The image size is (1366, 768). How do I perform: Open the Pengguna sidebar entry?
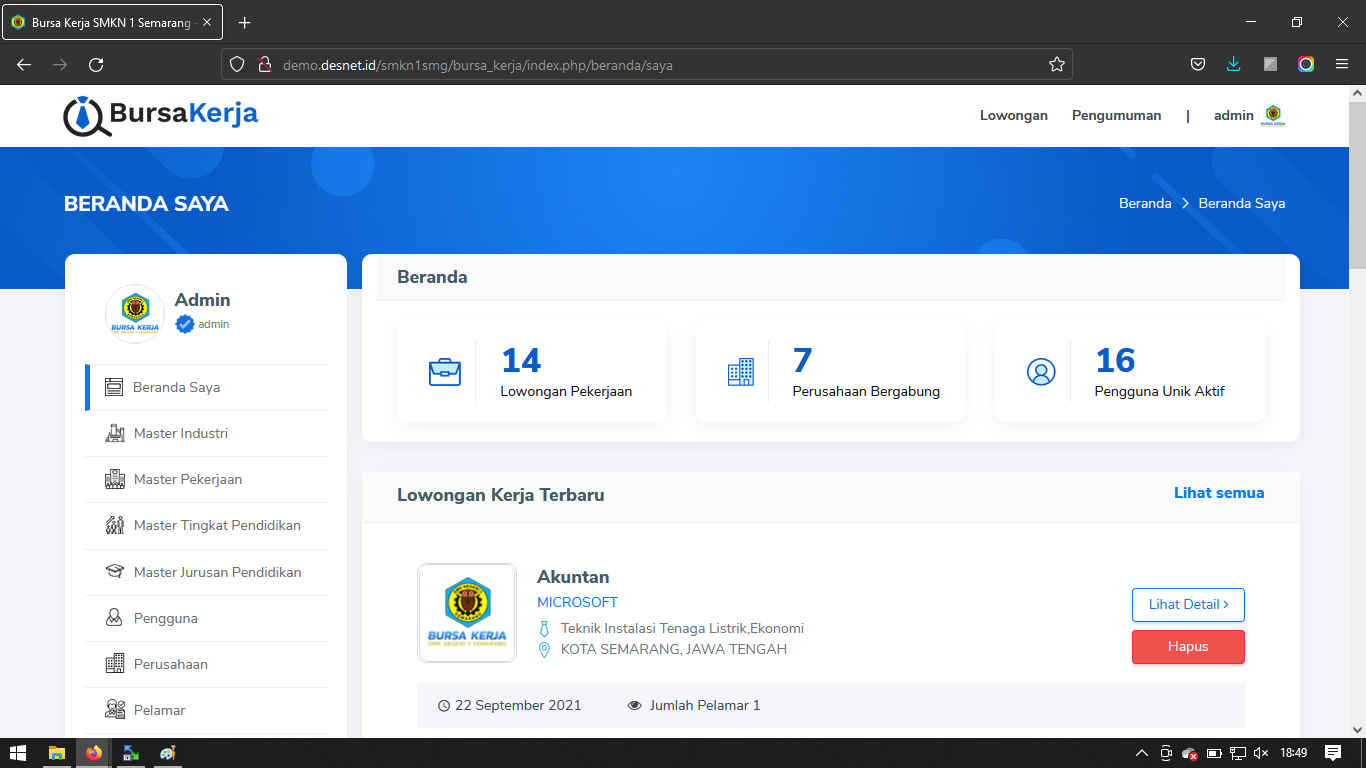pyautogui.click(x=165, y=618)
